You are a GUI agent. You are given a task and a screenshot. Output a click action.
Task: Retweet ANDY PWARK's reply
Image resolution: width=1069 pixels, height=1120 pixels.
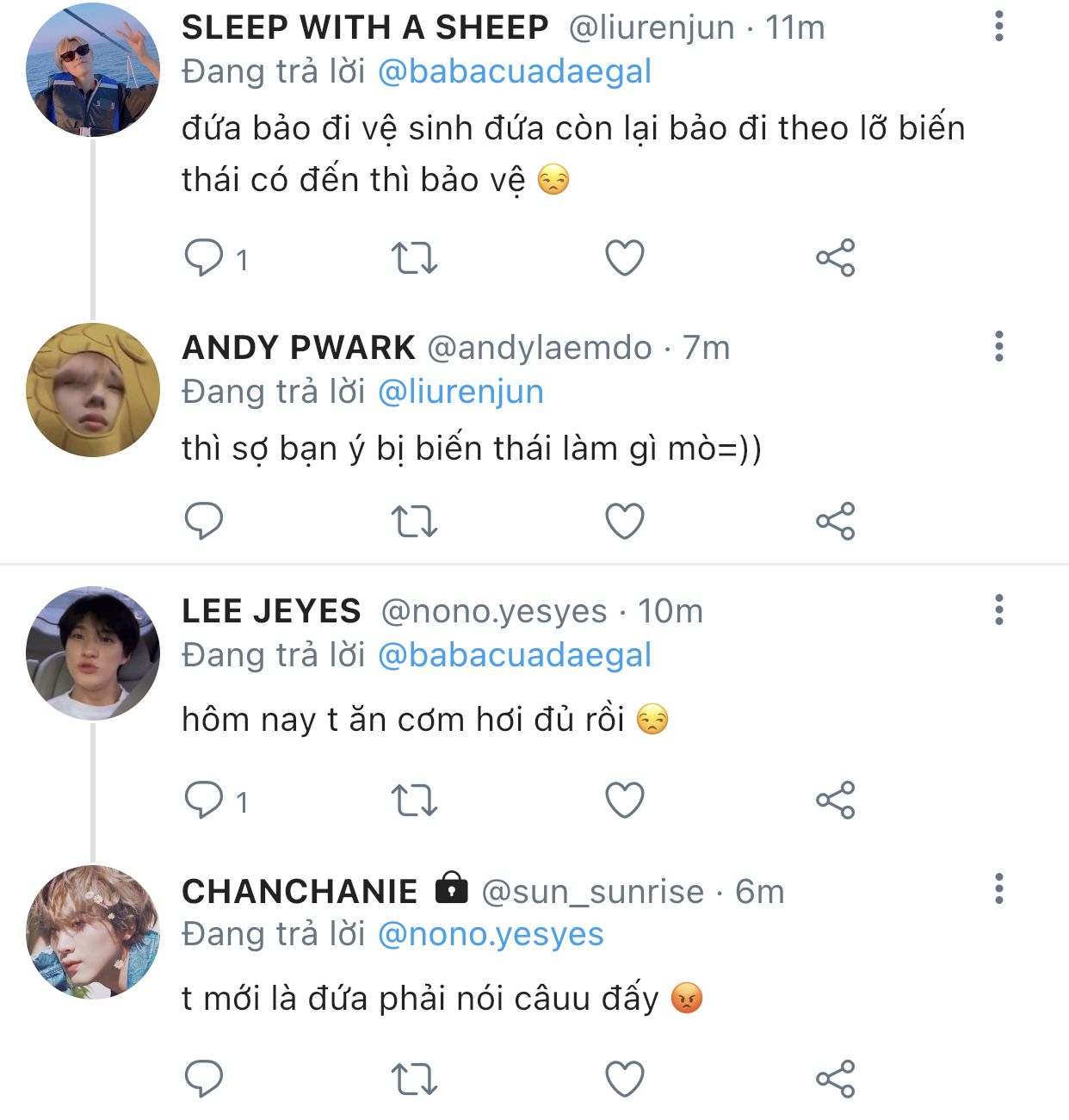(x=414, y=521)
